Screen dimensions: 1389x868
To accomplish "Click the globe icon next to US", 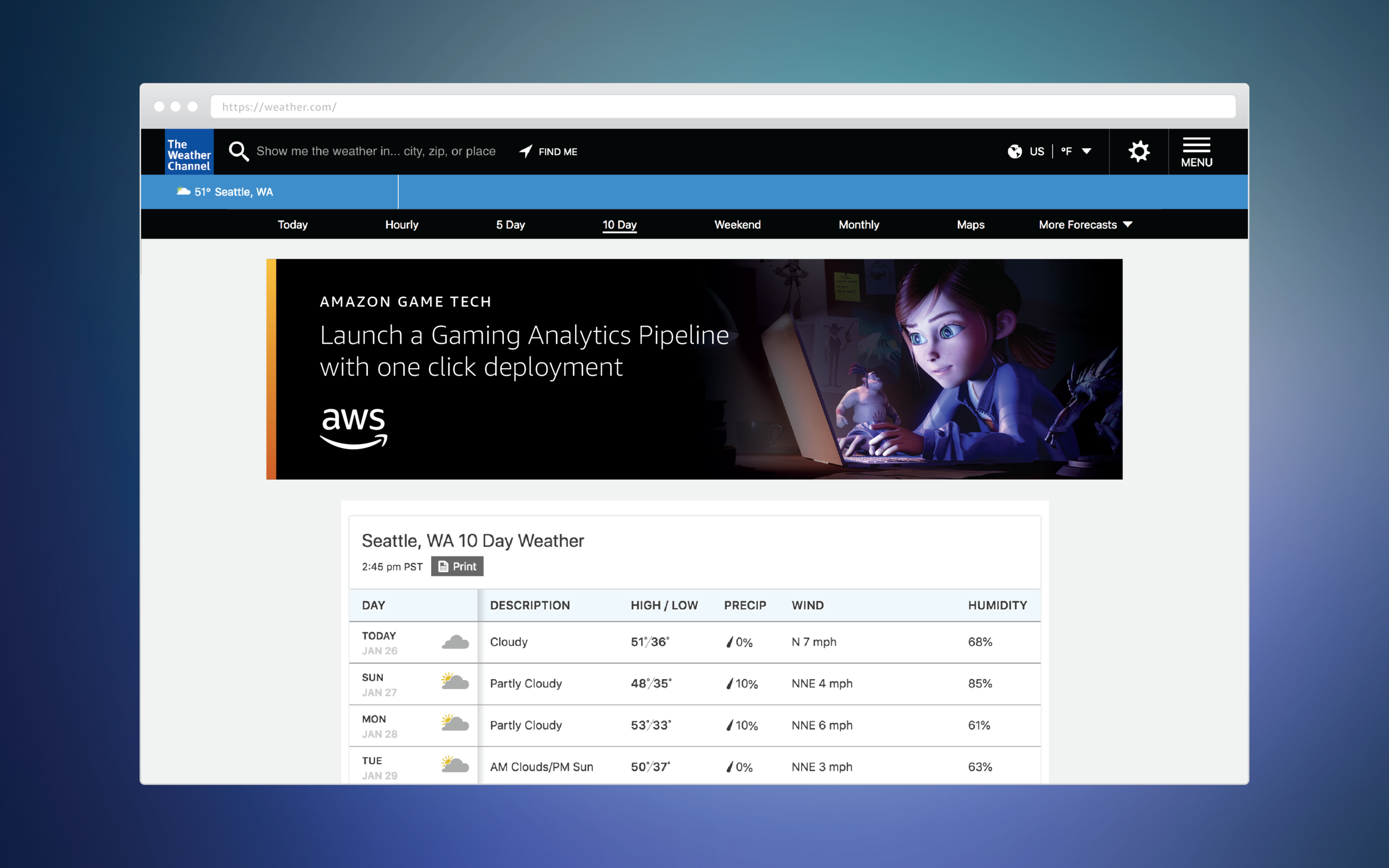I will pos(1015,152).
